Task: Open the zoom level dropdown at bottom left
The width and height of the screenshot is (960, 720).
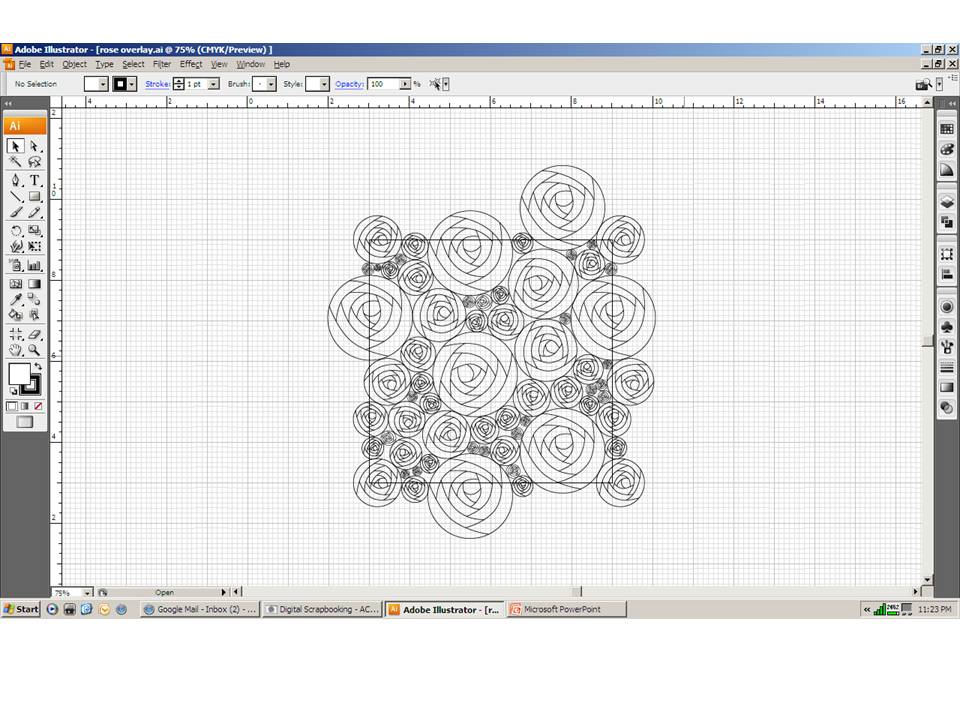Action: coord(85,592)
